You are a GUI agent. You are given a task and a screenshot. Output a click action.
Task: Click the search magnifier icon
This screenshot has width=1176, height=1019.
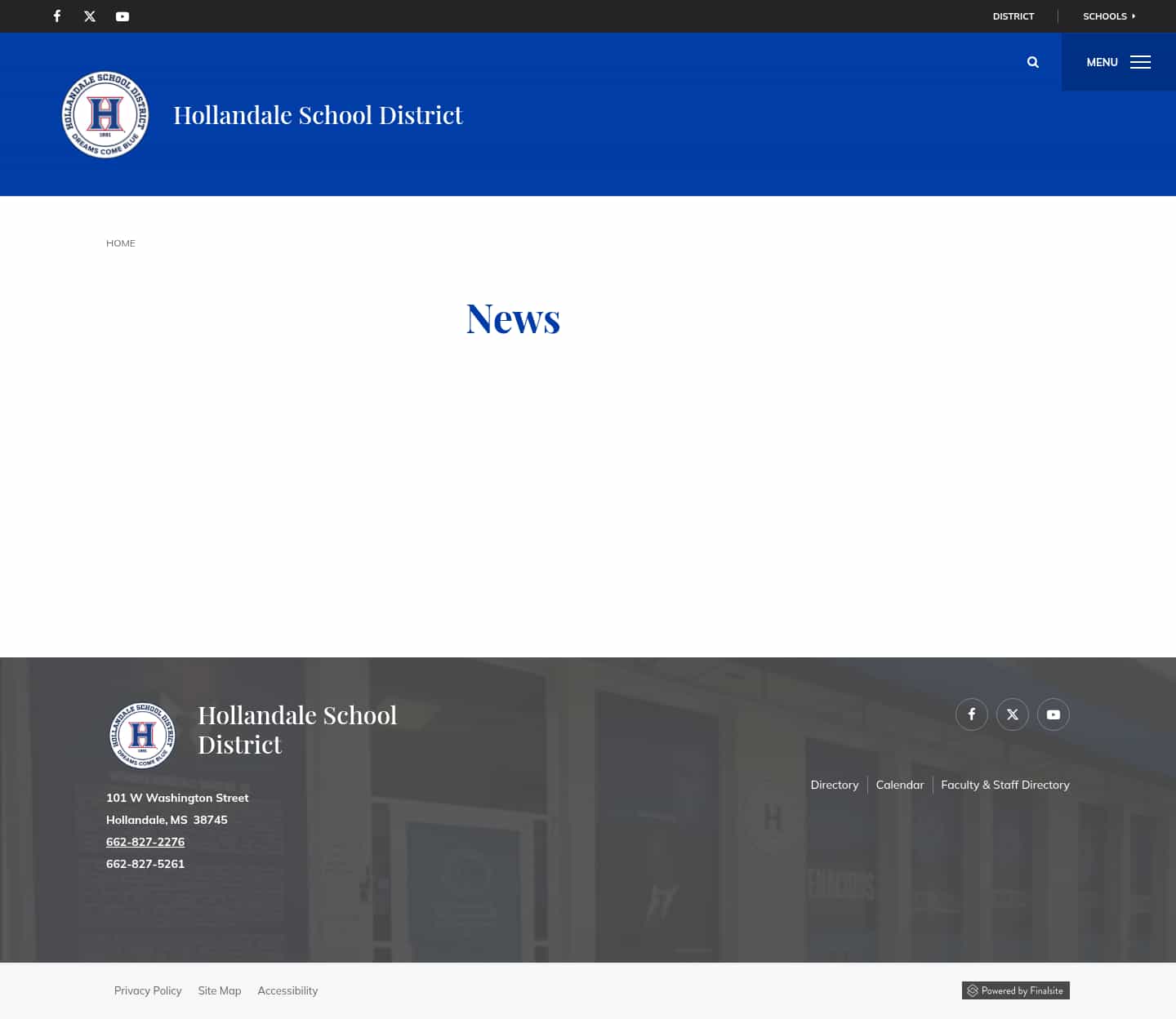click(1032, 61)
